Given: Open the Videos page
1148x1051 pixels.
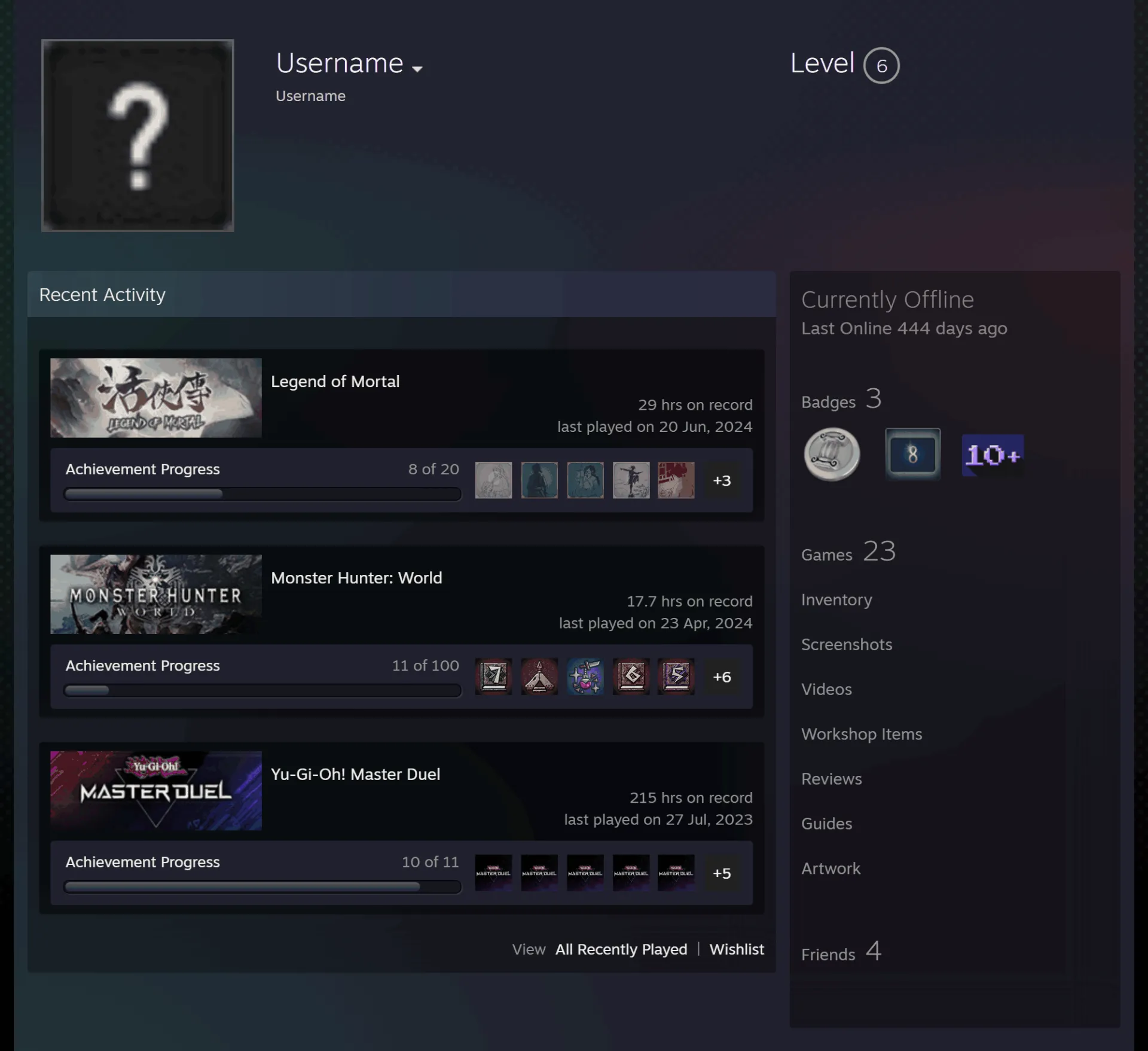Looking at the screenshot, I should pos(826,689).
